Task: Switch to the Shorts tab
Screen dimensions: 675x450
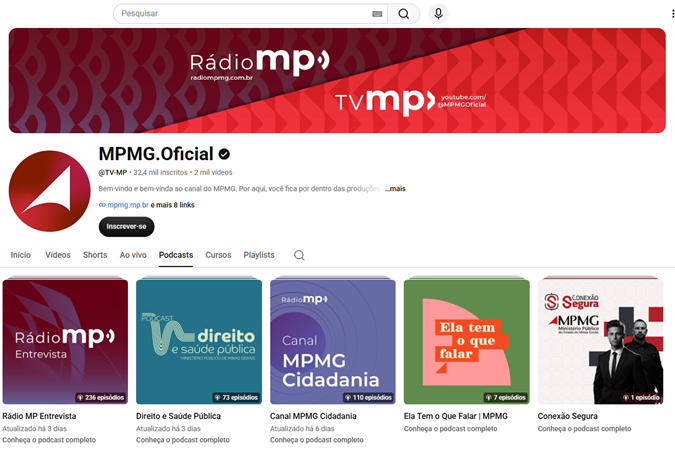Action: 95,255
